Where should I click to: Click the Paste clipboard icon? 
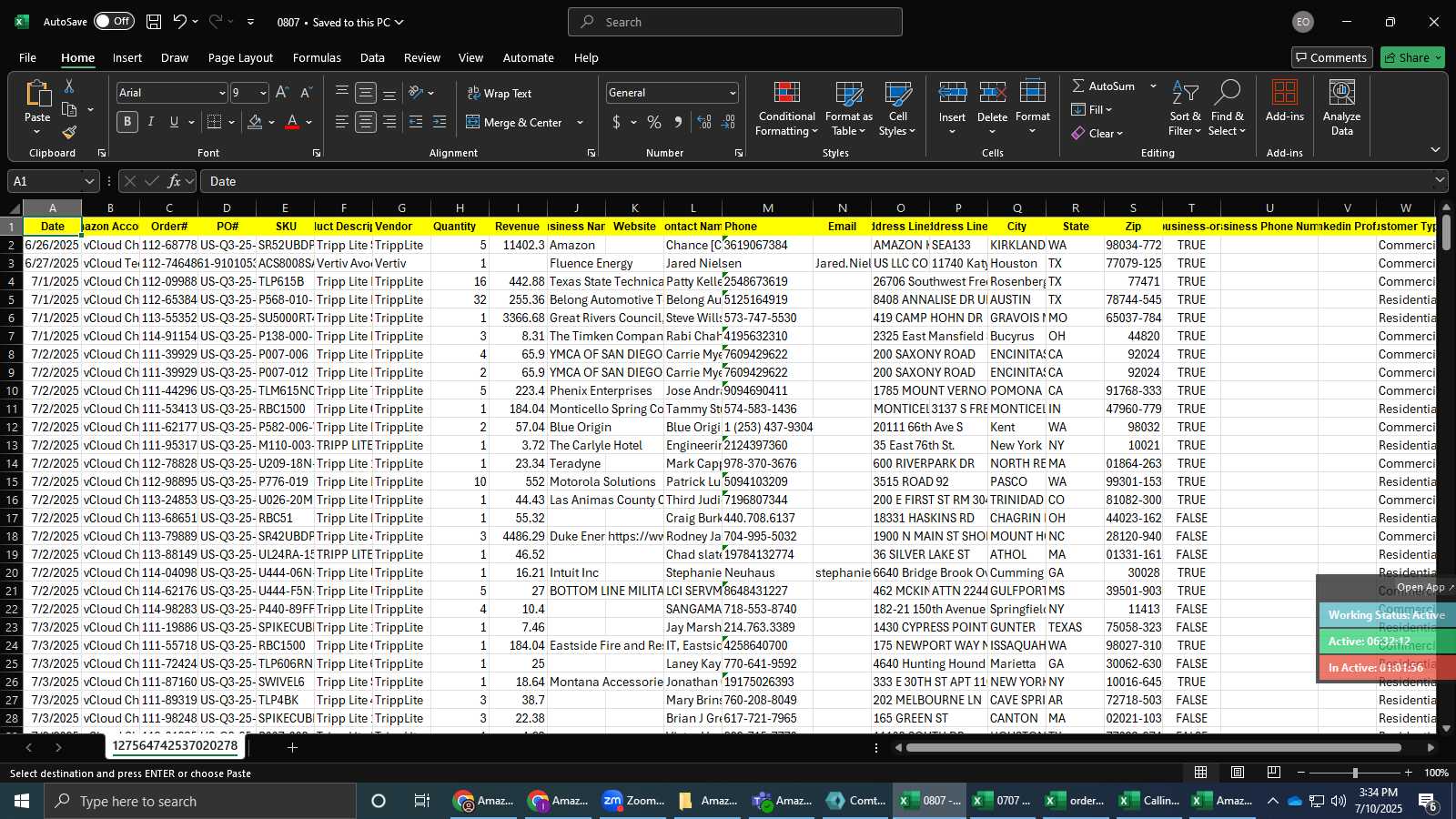pyautogui.click(x=37, y=94)
